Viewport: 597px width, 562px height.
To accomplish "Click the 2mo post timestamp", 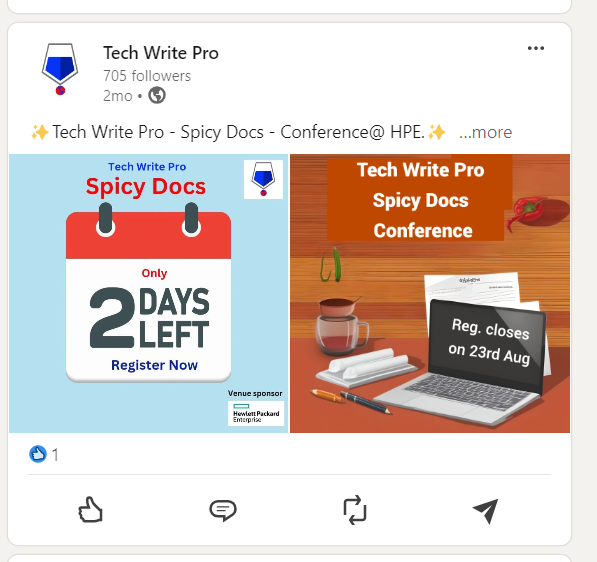I will click(118, 96).
